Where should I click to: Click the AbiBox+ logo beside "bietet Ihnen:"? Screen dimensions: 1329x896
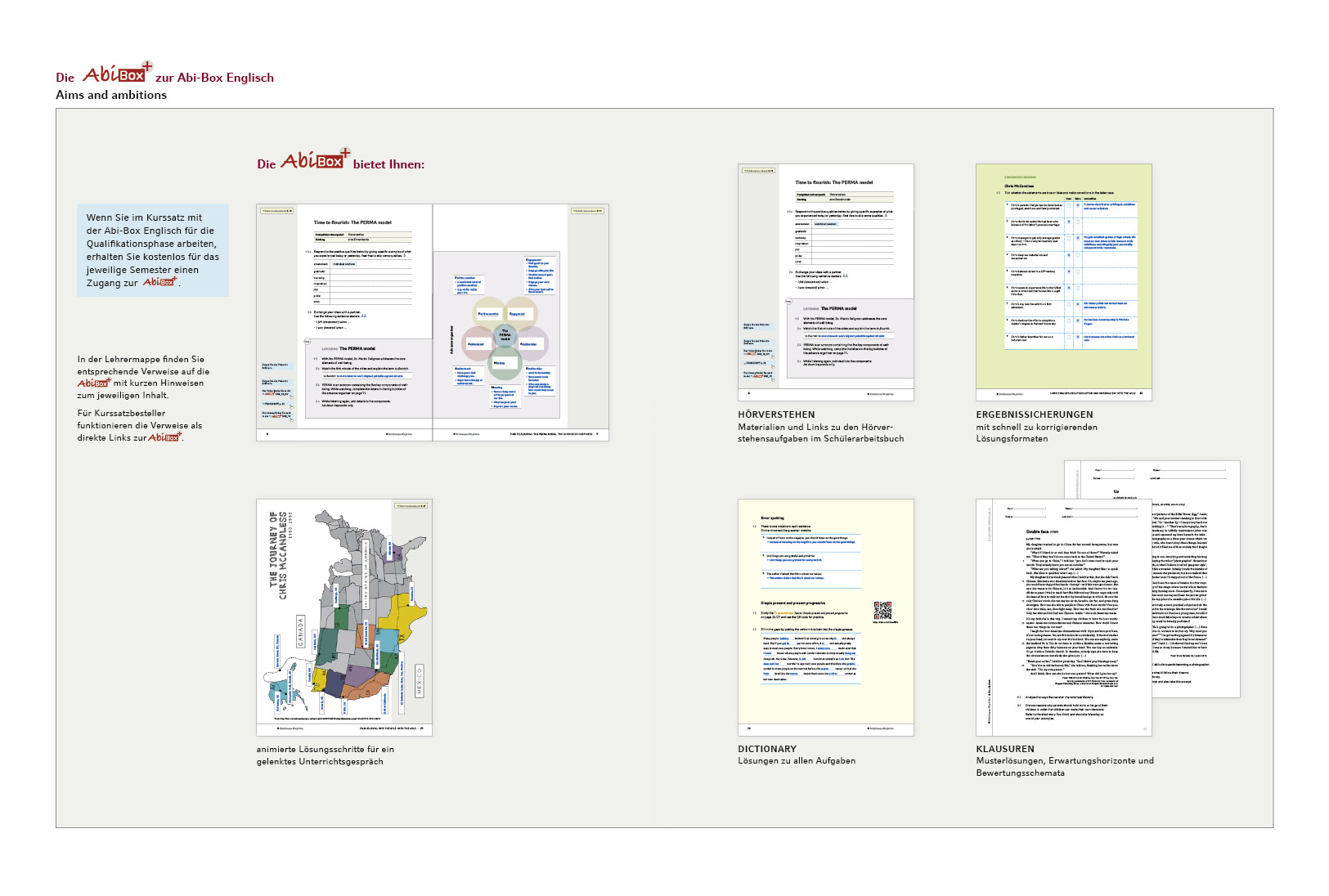(x=315, y=160)
